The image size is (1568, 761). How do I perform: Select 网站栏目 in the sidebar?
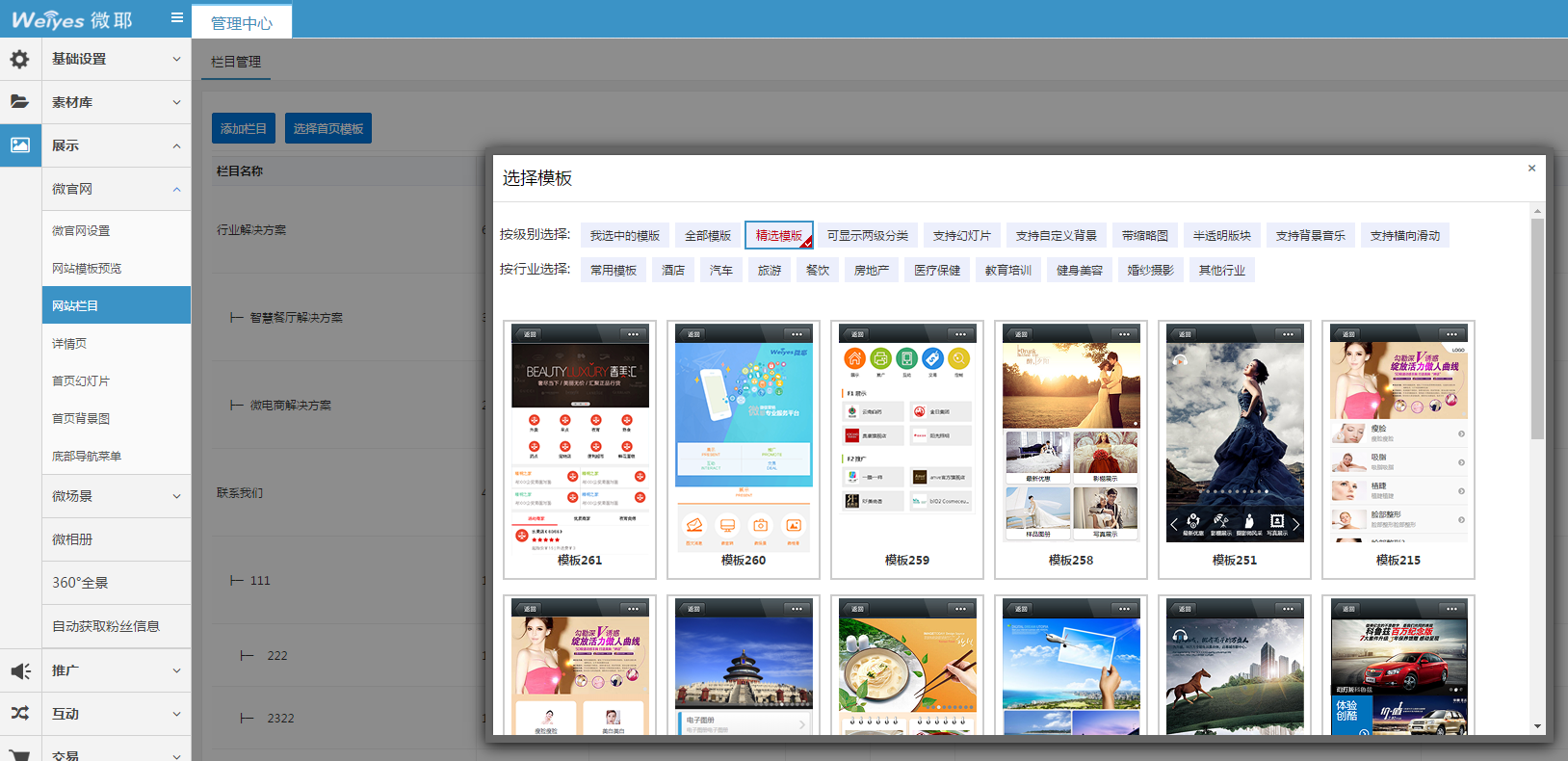tap(117, 305)
